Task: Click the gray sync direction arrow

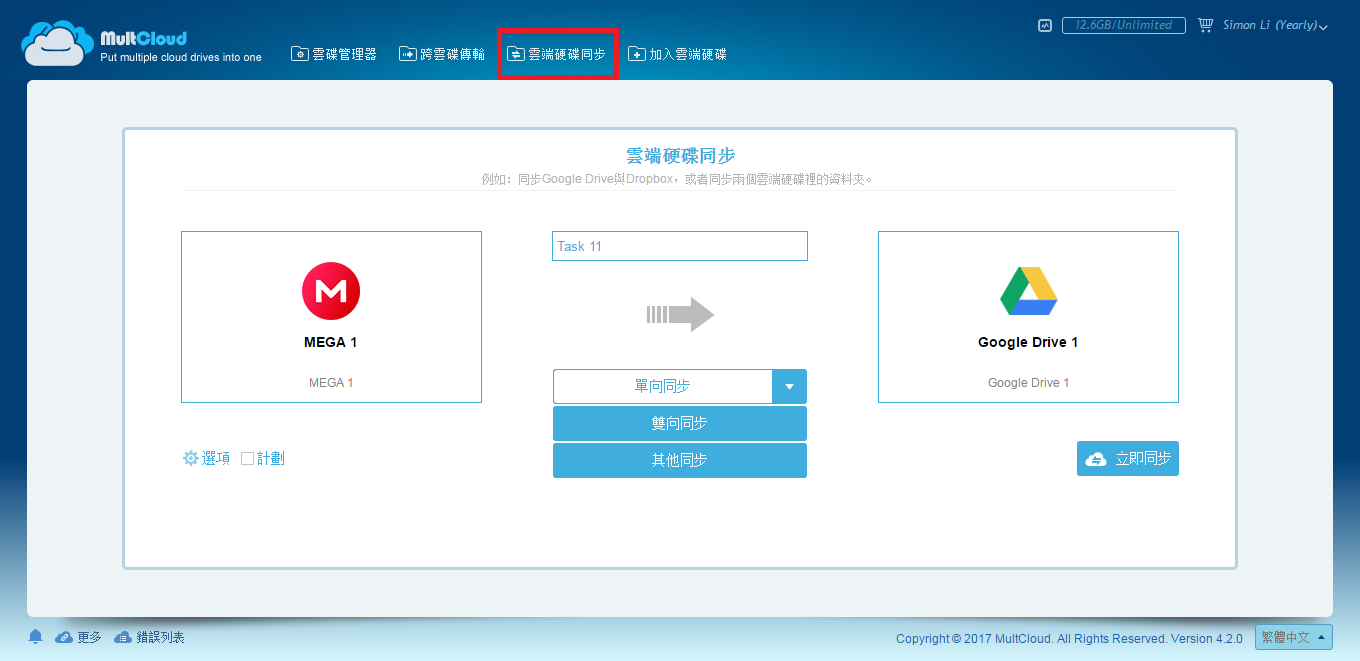Action: point(680,315)
